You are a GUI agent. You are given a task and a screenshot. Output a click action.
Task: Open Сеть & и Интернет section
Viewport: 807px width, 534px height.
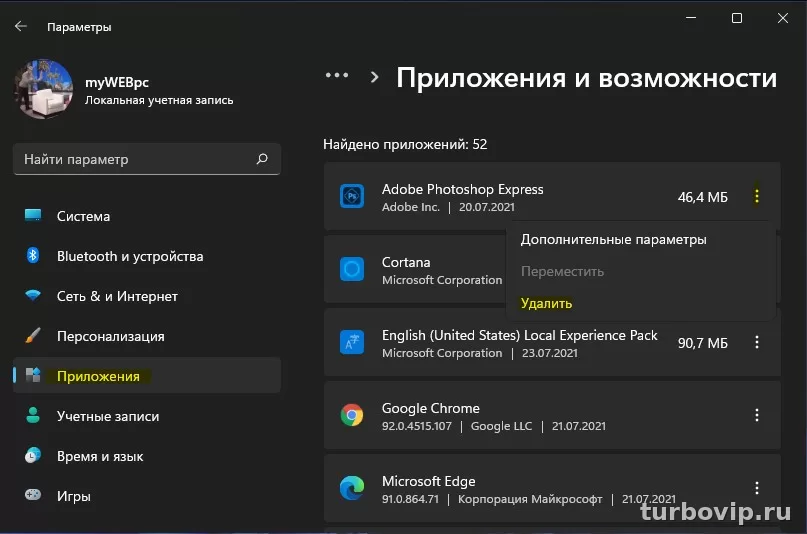(147, 296)
